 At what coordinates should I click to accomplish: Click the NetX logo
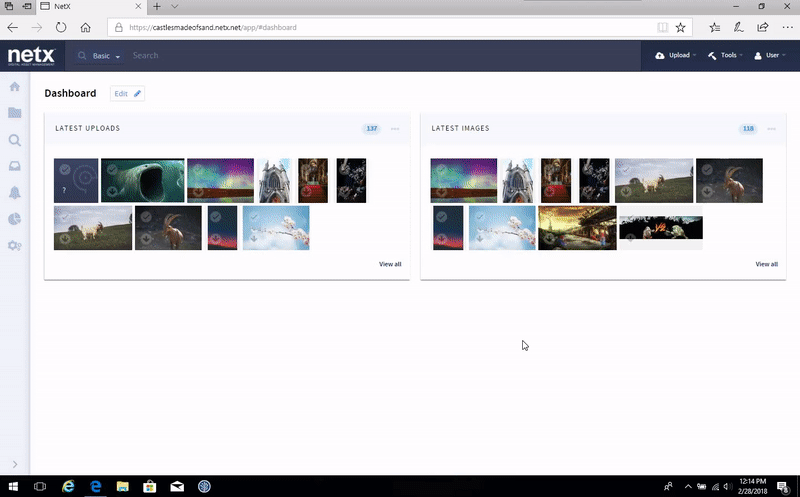(31, 56)
